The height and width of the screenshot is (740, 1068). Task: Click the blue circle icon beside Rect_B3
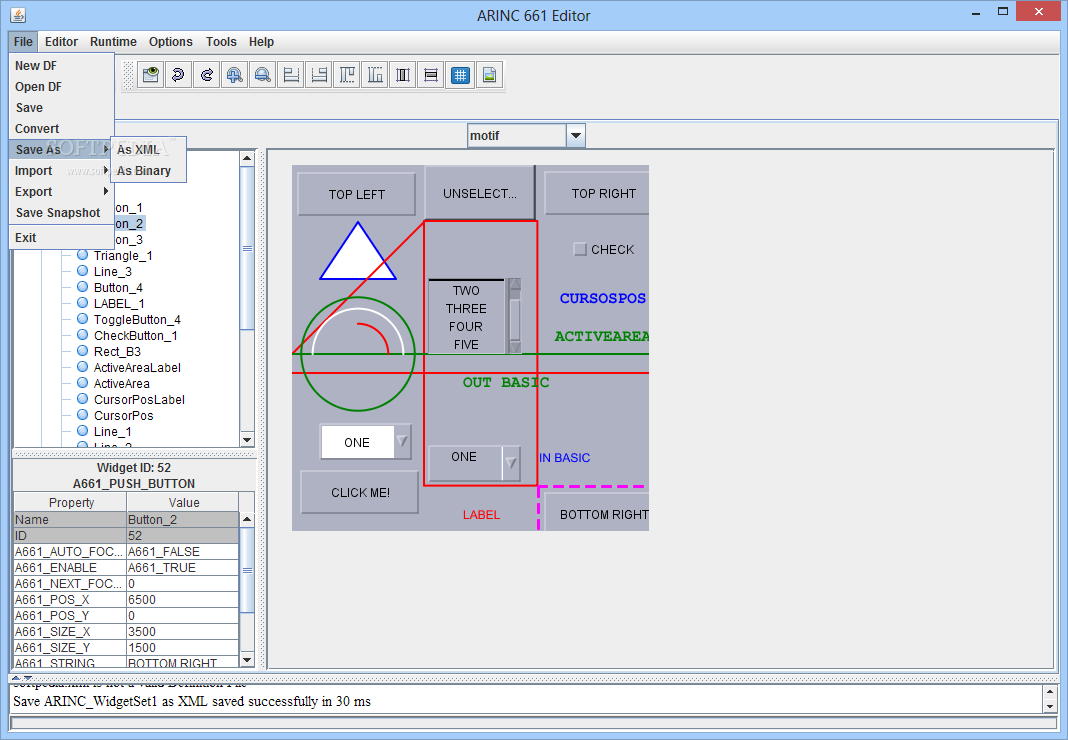point(82,351)
